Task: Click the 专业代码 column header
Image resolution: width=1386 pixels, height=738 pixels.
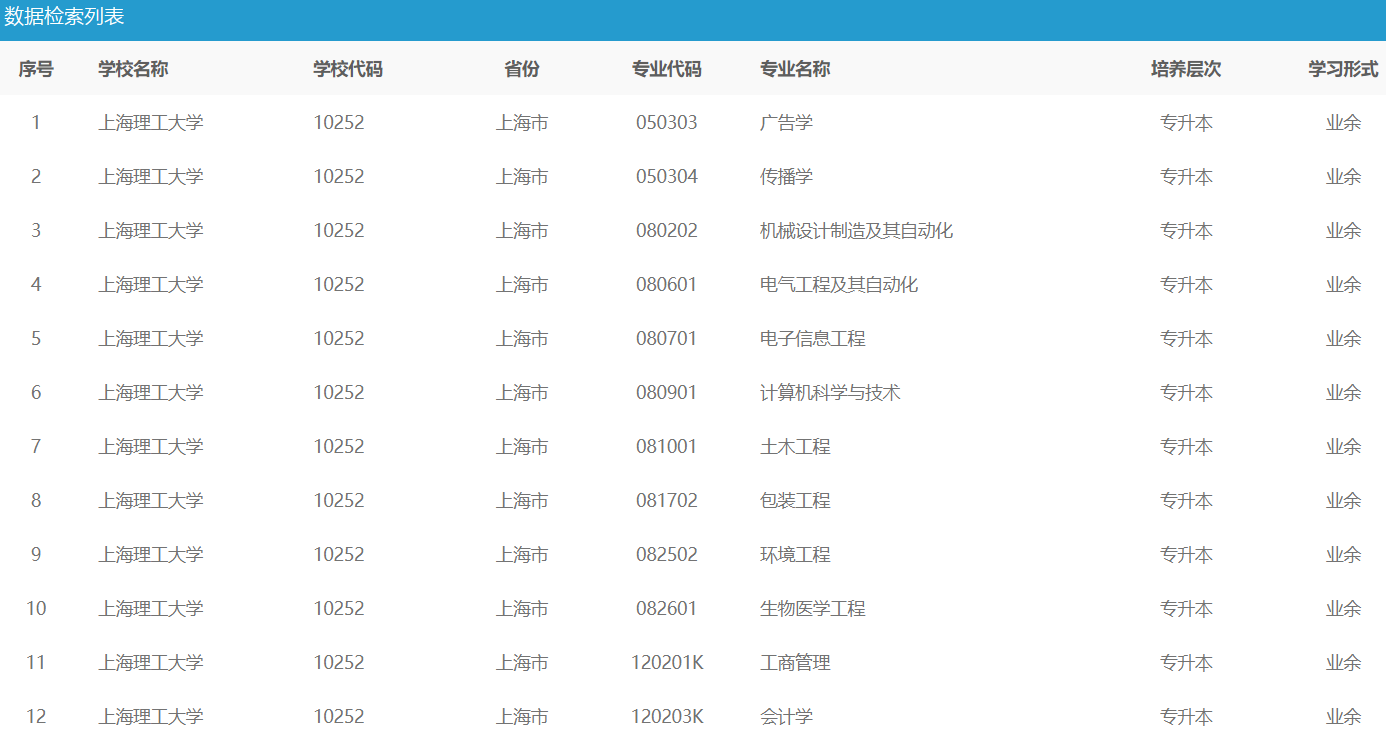Action: point(667,69)
